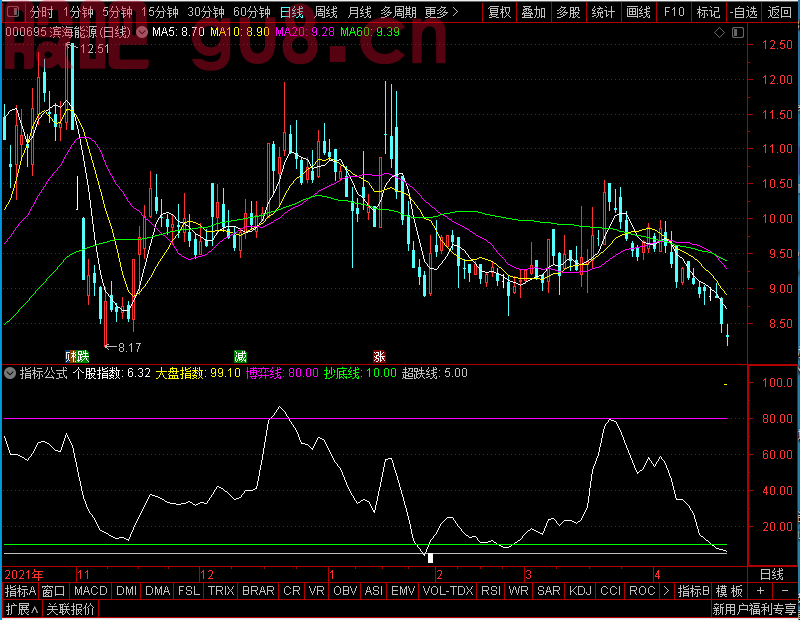The height and width of the screenshot is (620, 800).
Task: Click the 抄底线: 10.00 label
Action: tap(360, 373)
